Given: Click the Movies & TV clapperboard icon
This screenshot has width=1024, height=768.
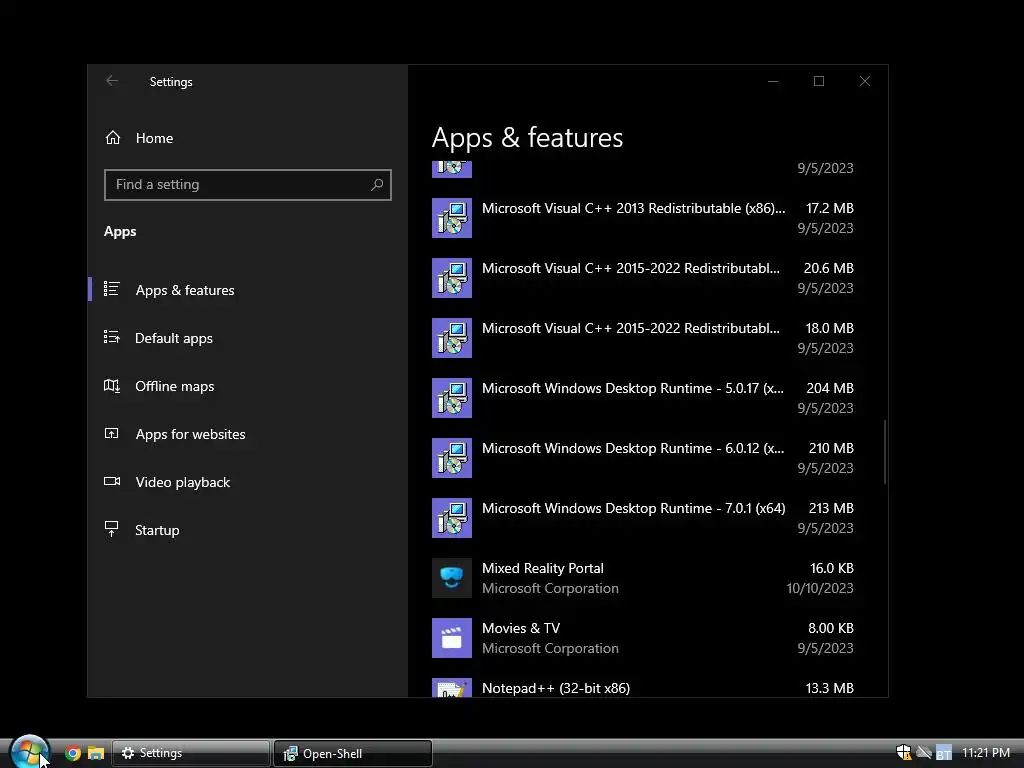Looking at the screenshot, I should [452, 639].
